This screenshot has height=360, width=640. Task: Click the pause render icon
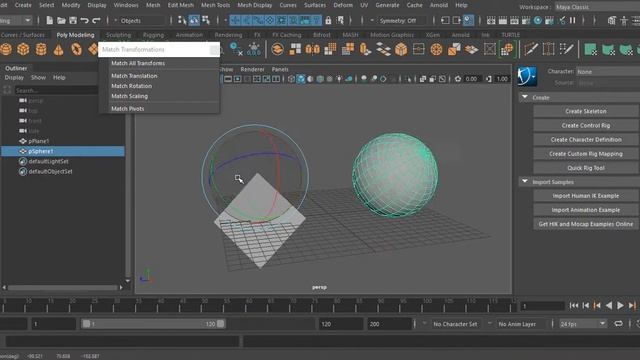573,20
